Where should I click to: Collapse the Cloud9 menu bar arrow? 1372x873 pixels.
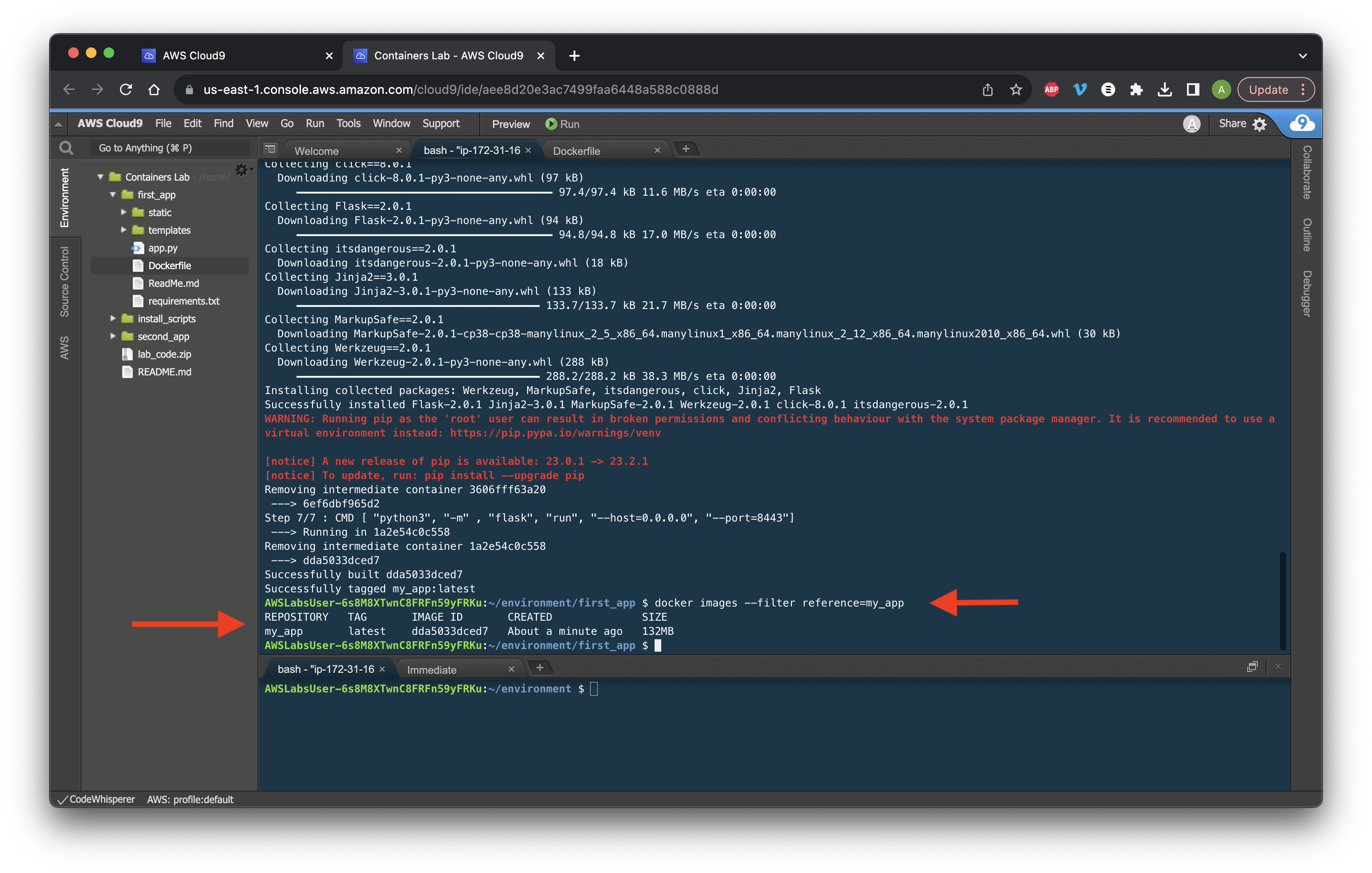pos(58,124)
